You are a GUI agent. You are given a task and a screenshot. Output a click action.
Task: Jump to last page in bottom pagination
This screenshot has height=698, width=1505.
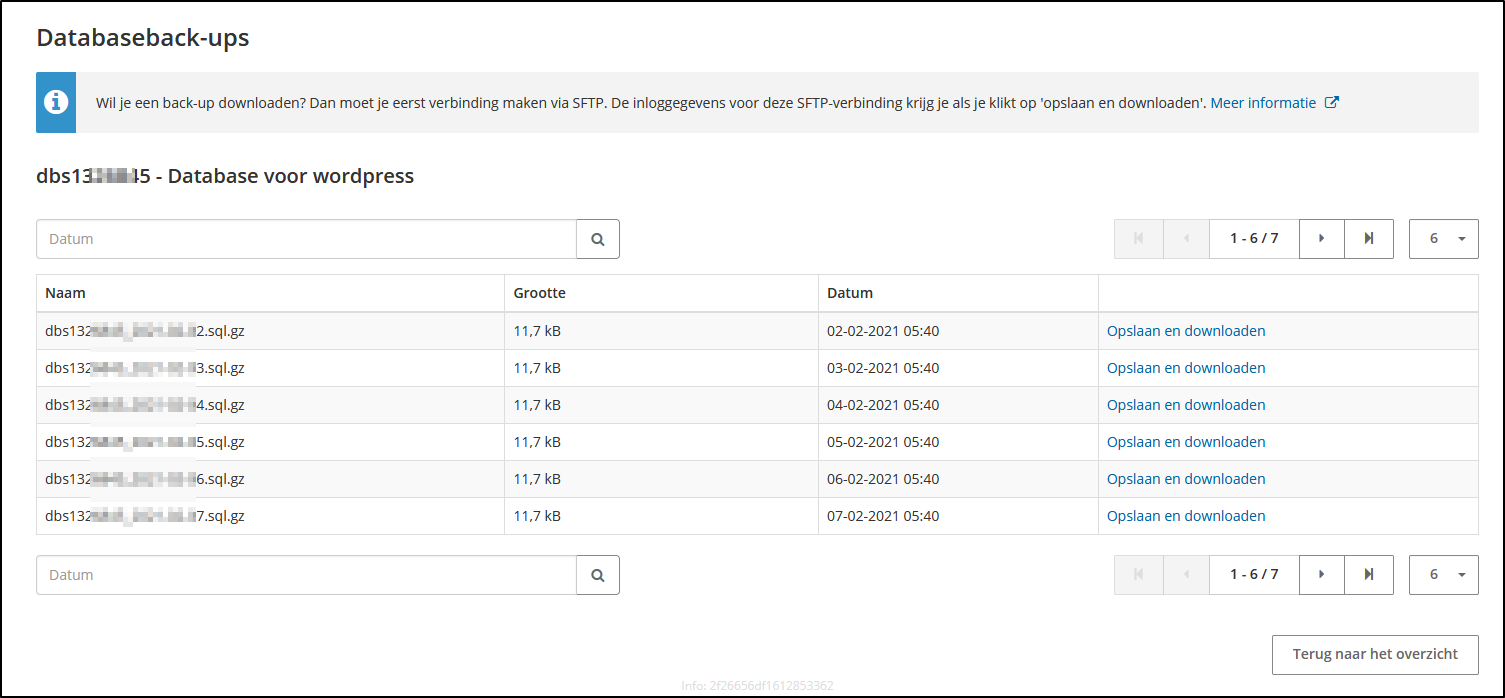point(1369,575)
